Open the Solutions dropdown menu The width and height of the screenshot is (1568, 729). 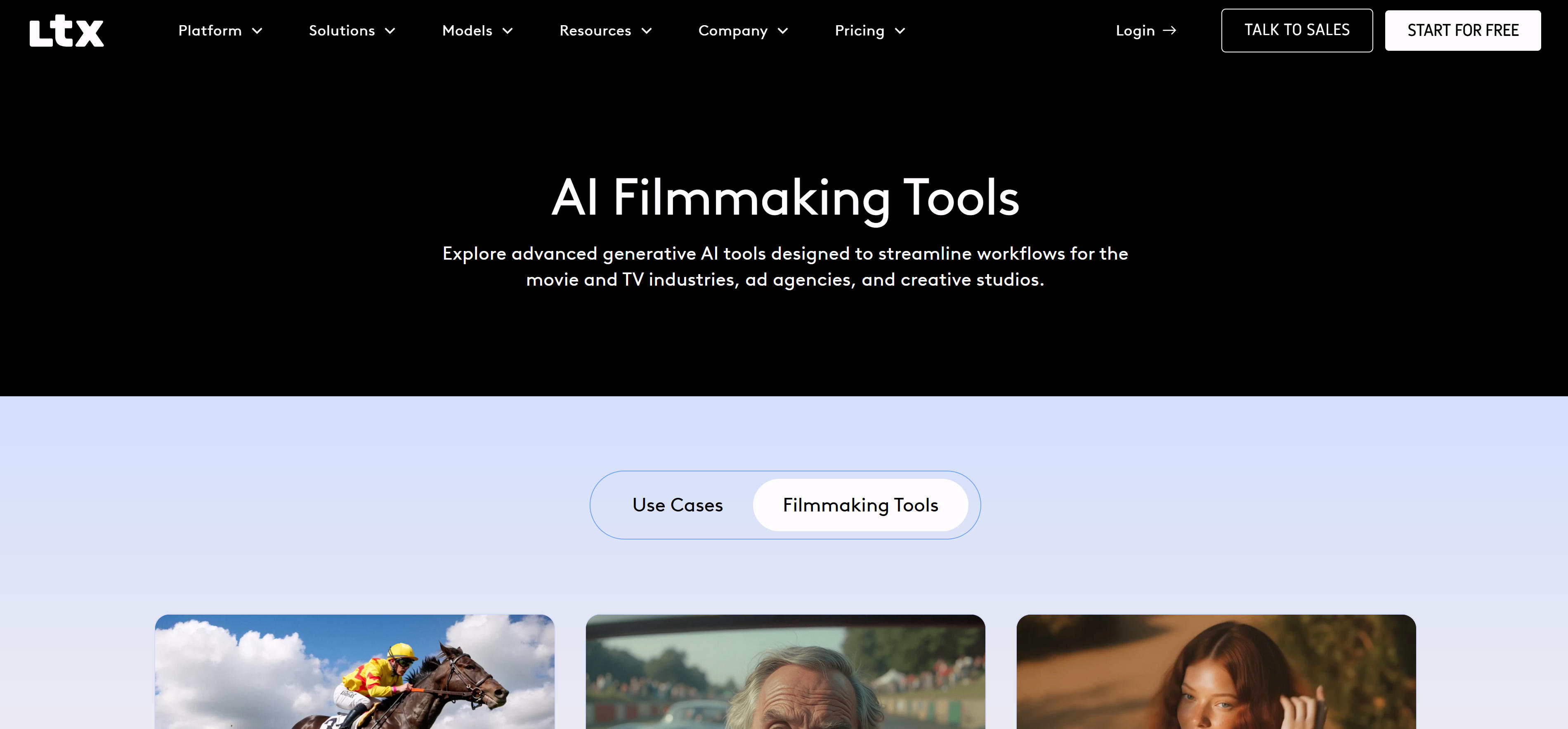click(342, 31)
